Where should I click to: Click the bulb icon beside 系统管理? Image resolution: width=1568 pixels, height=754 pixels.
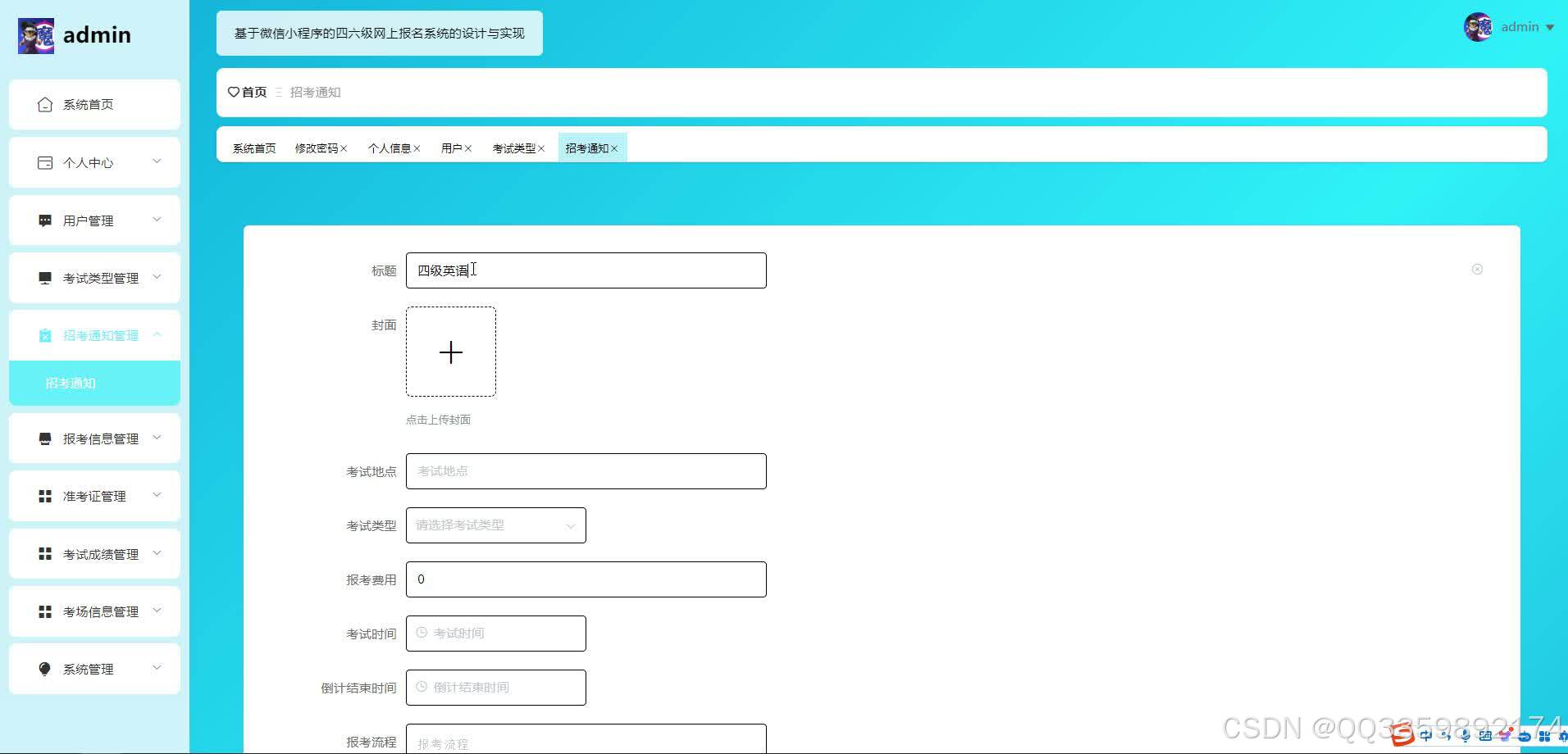tap(45, 669)
